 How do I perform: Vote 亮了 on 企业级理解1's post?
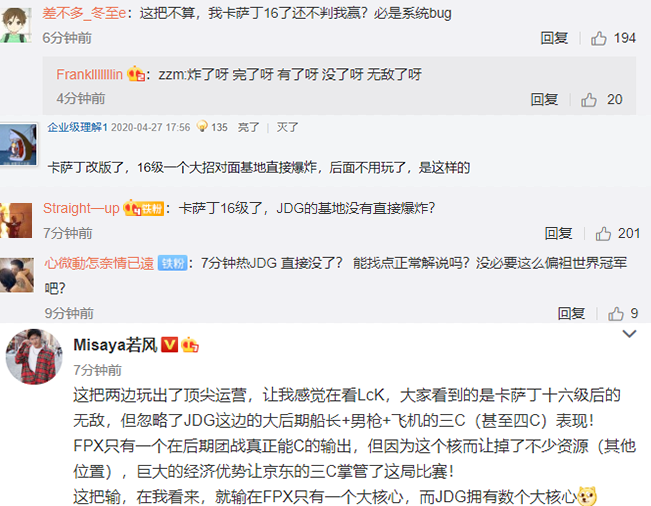coord(248,127)
